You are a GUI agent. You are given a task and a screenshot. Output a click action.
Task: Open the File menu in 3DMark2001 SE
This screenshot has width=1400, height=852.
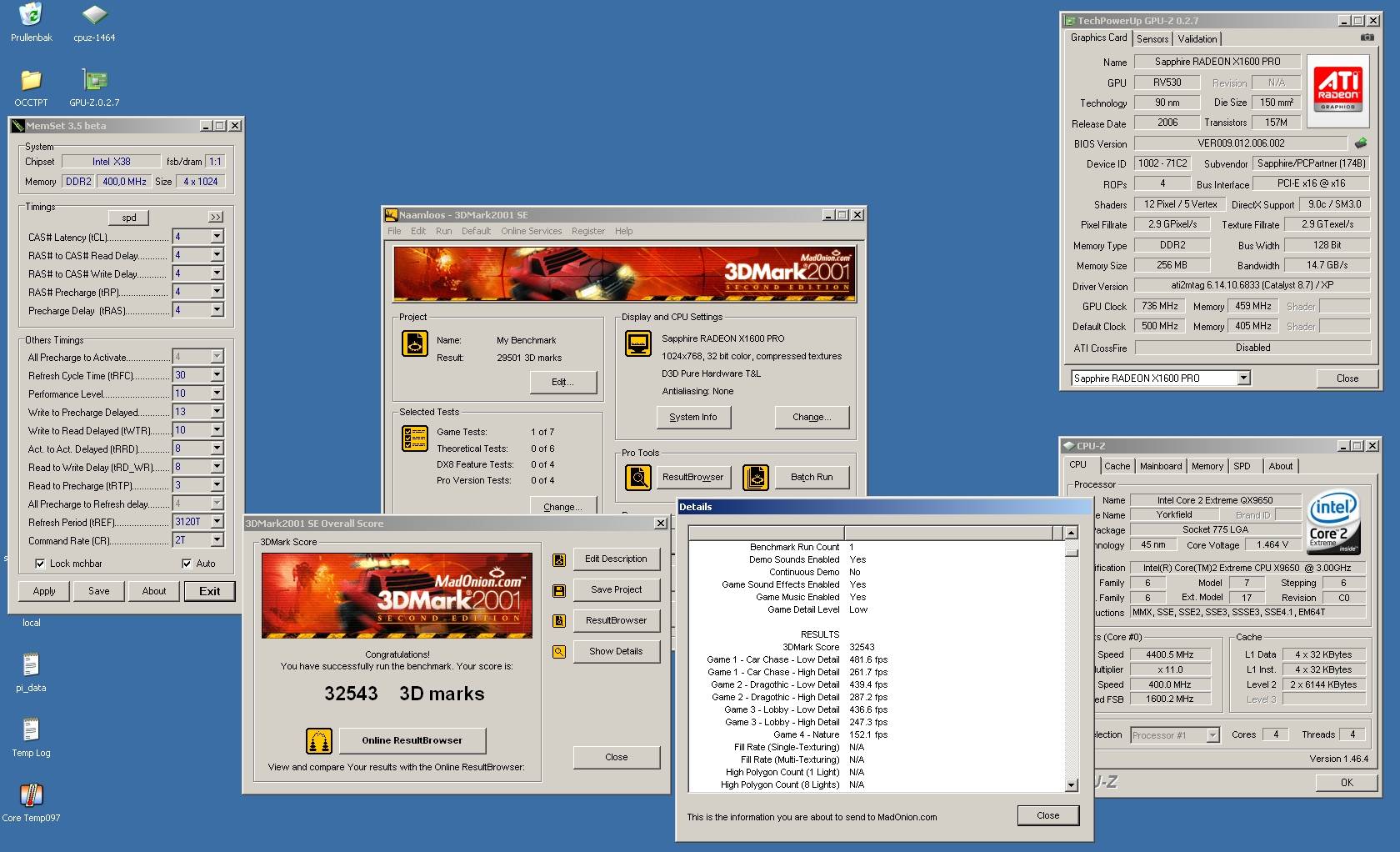394,231
